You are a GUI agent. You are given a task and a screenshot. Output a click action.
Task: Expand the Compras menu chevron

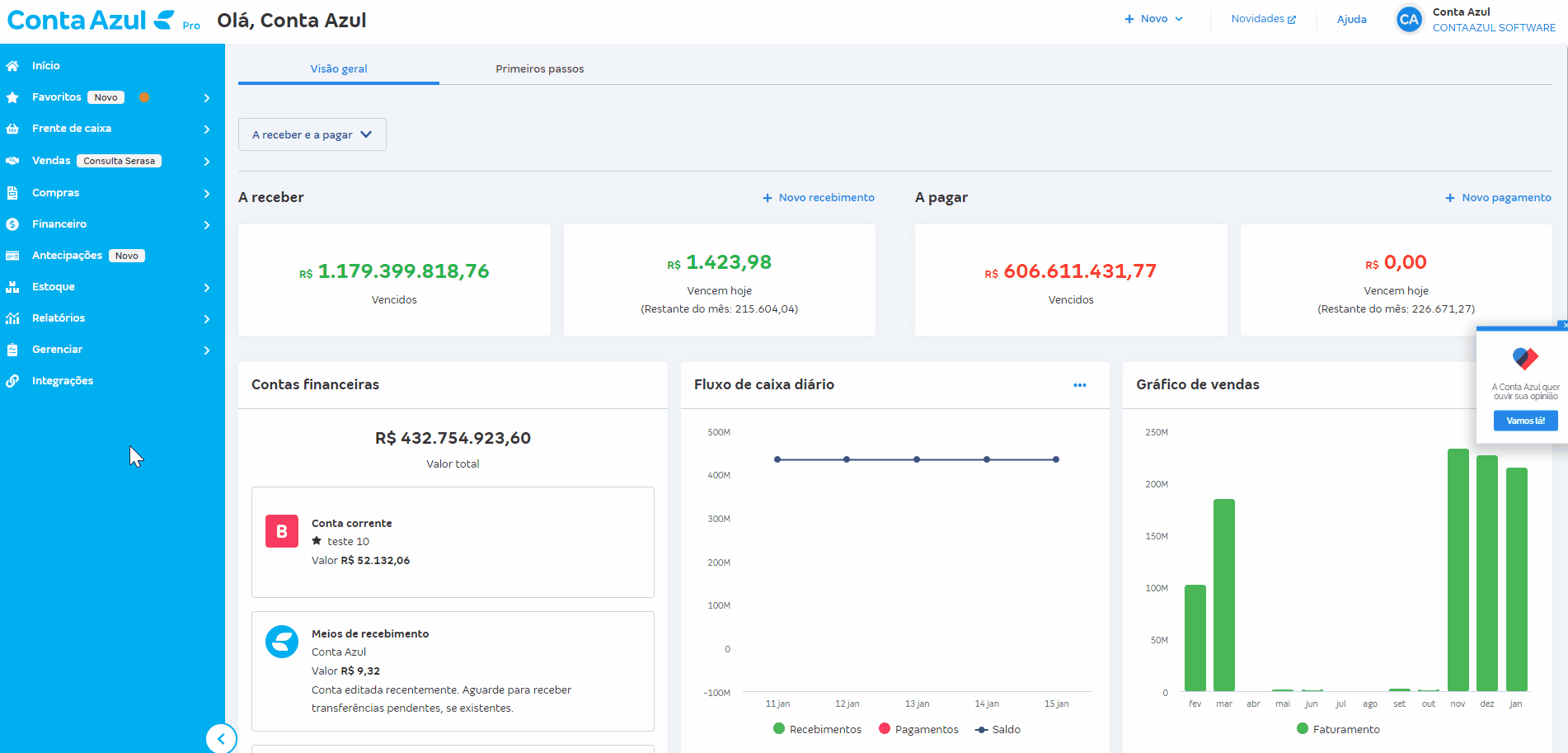coord(207,194)
